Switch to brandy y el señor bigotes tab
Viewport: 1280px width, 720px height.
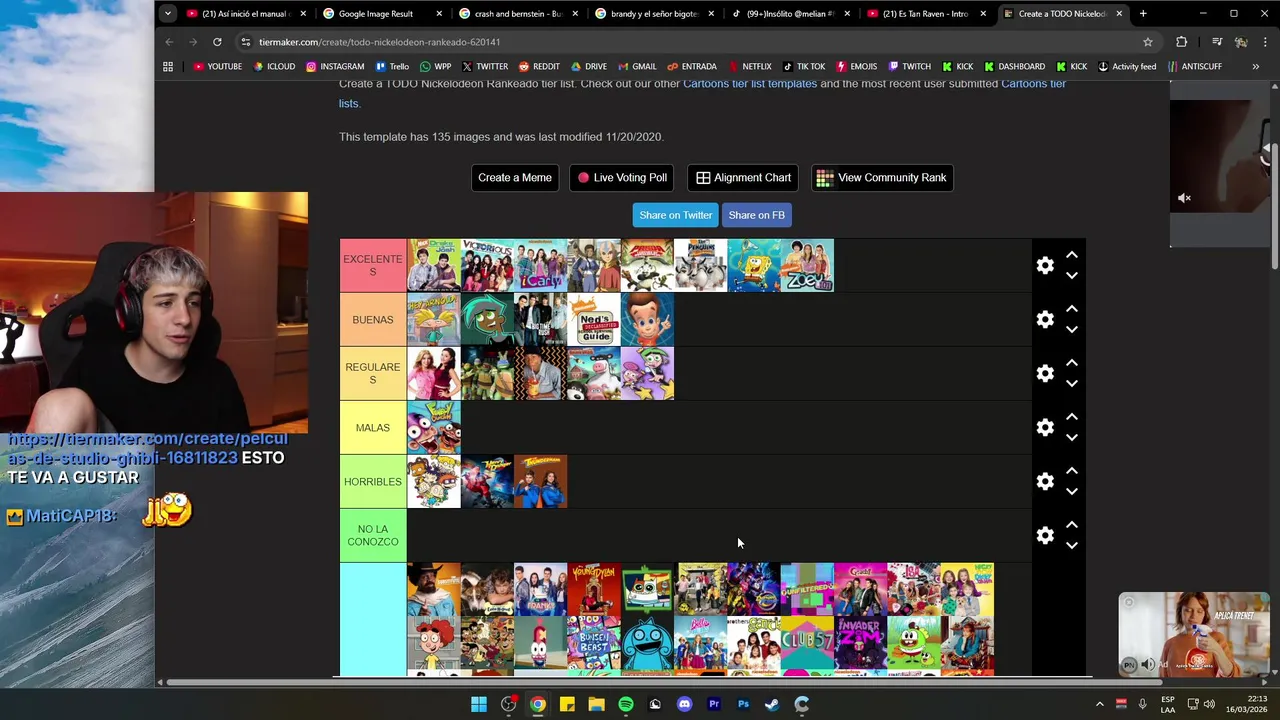(653, 14)
